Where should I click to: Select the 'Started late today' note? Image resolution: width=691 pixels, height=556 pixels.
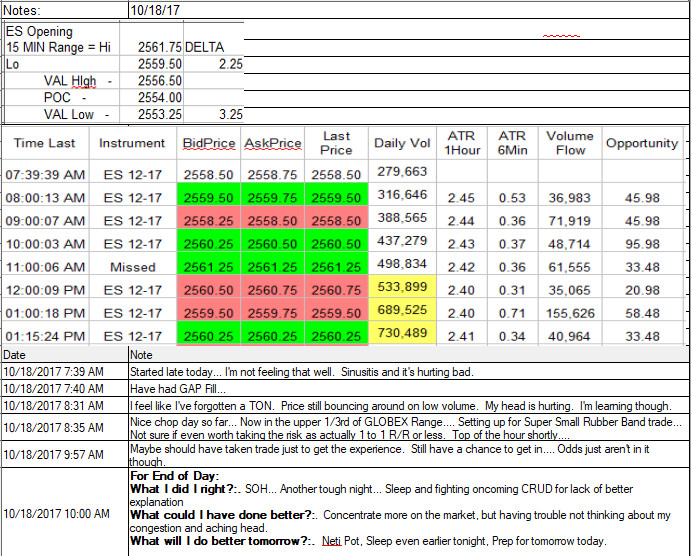(x=301, y=372)
